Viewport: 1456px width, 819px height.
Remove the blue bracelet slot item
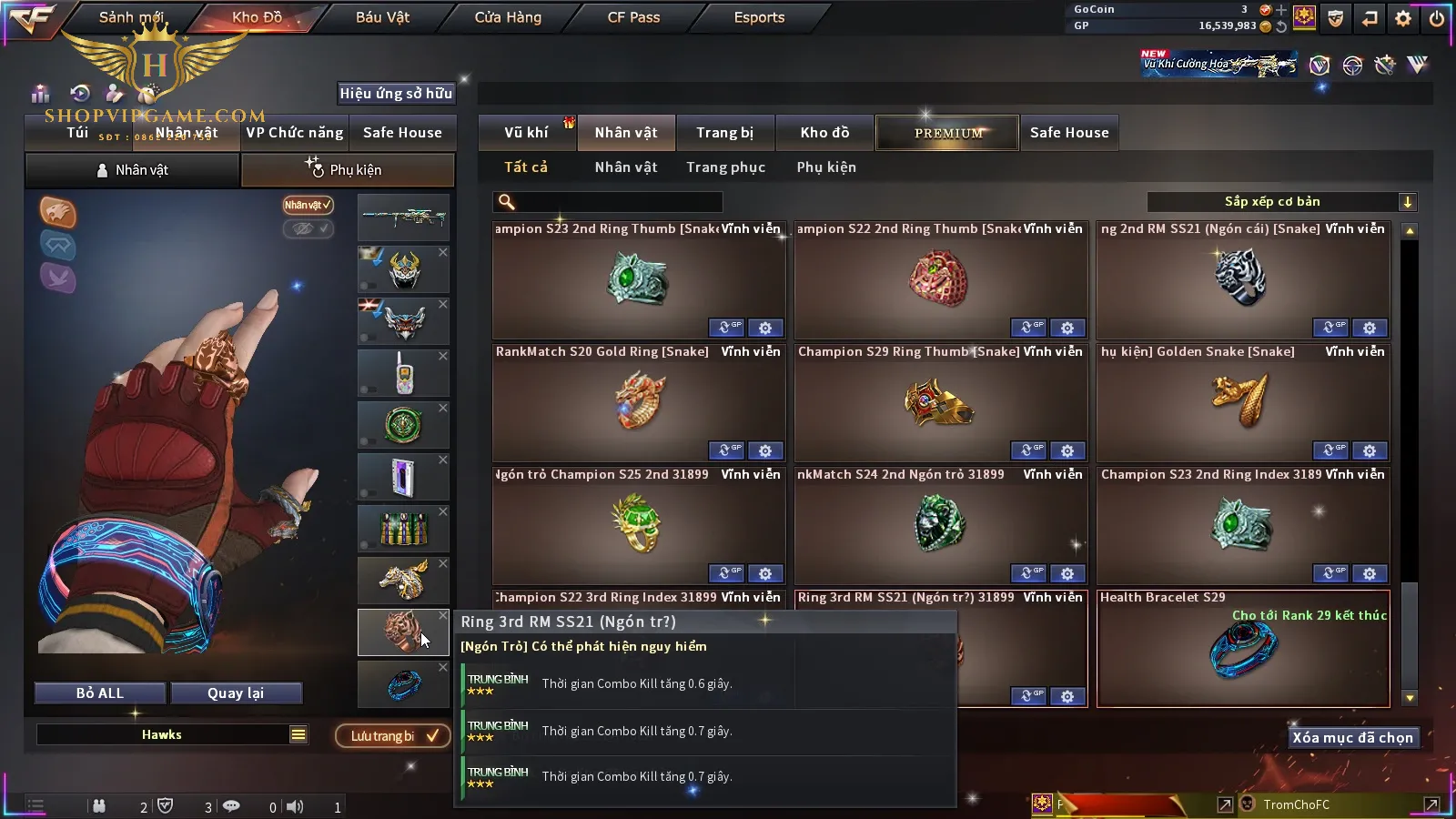tap(443, 667)
